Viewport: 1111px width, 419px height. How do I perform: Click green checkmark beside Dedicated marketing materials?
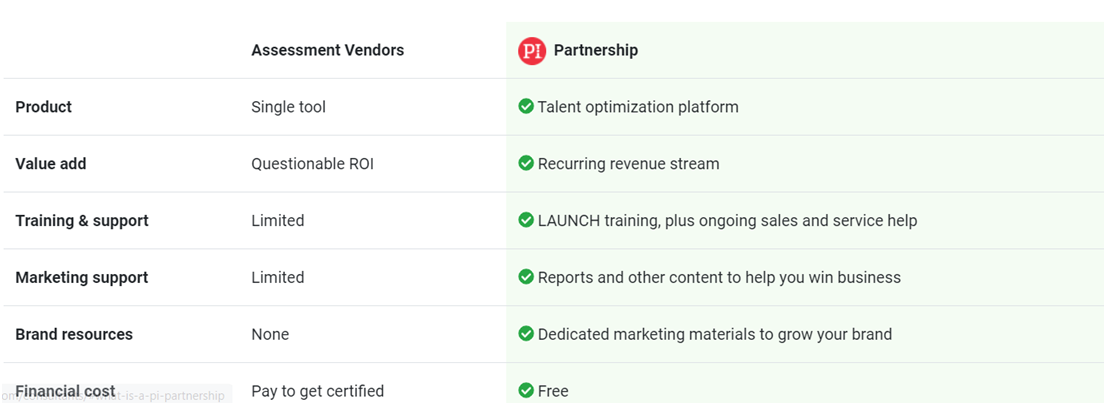tap(526, 333)
